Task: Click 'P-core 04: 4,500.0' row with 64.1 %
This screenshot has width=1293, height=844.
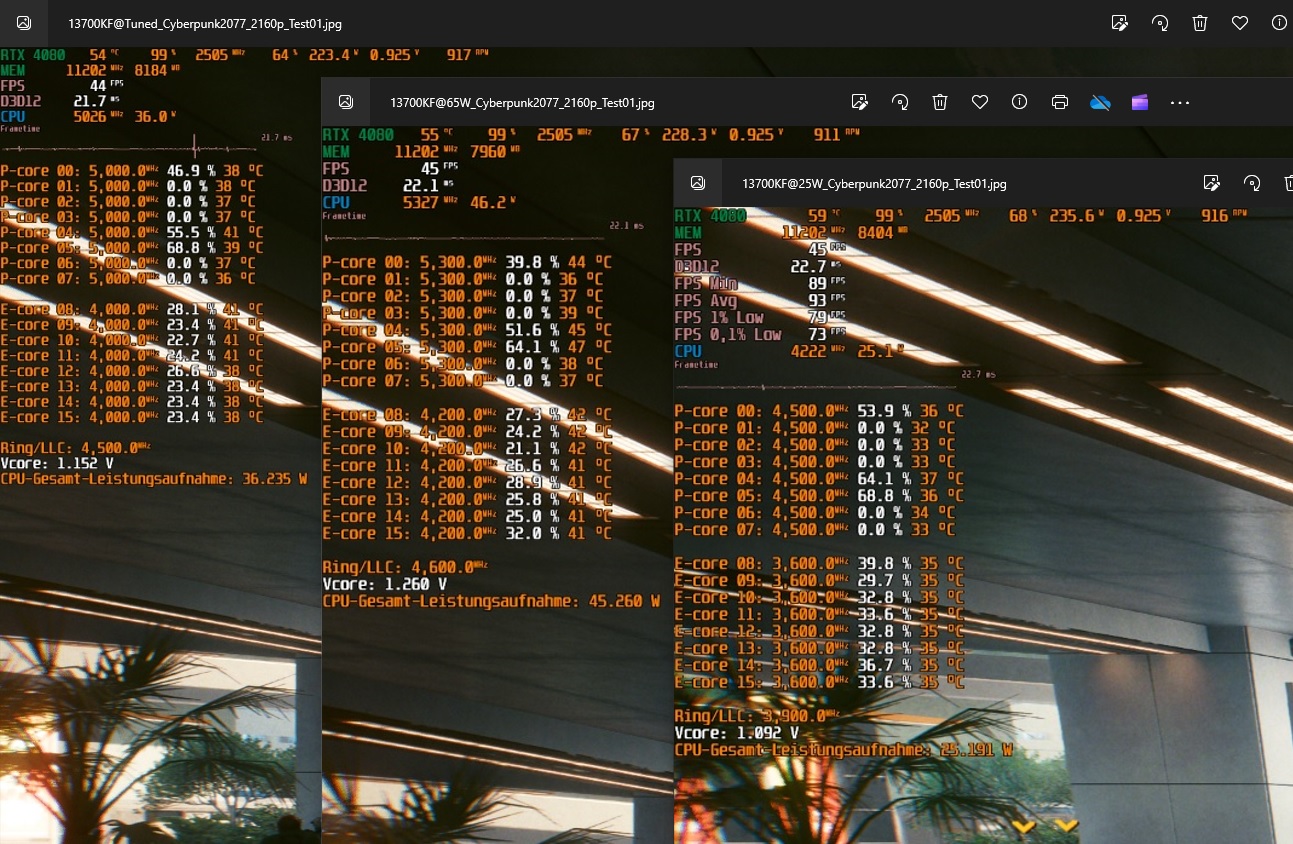Action: click(819, 478)
